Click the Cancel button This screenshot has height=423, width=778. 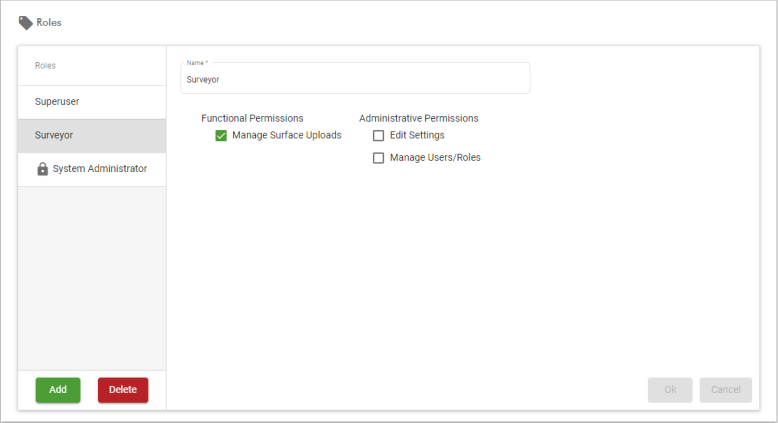point(725,390)
